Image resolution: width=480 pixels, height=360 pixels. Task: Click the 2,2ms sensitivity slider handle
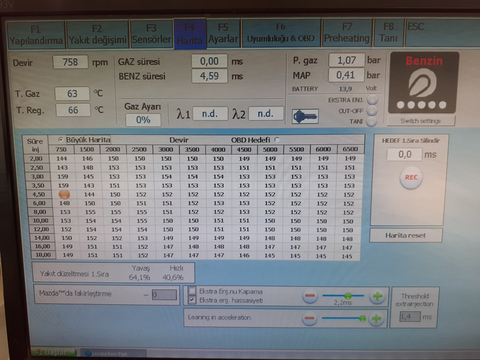[348, 296]
